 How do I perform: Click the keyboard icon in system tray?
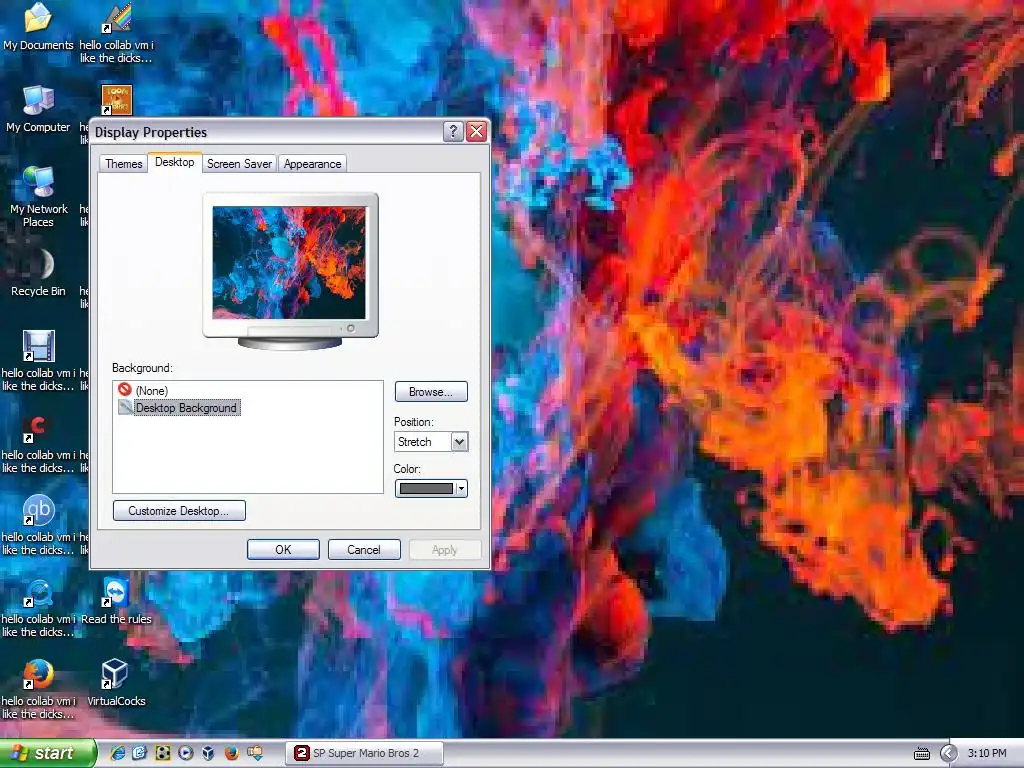click(921, 754)
